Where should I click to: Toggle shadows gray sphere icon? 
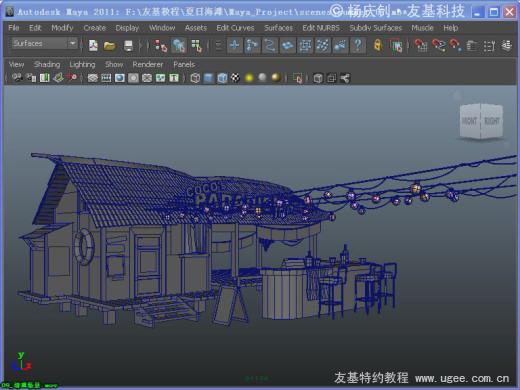[263, 77]
